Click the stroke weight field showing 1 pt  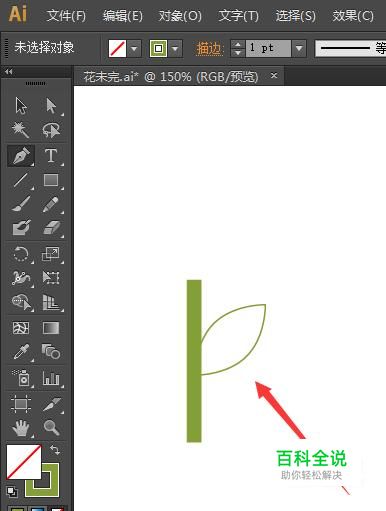click(269, 49)
